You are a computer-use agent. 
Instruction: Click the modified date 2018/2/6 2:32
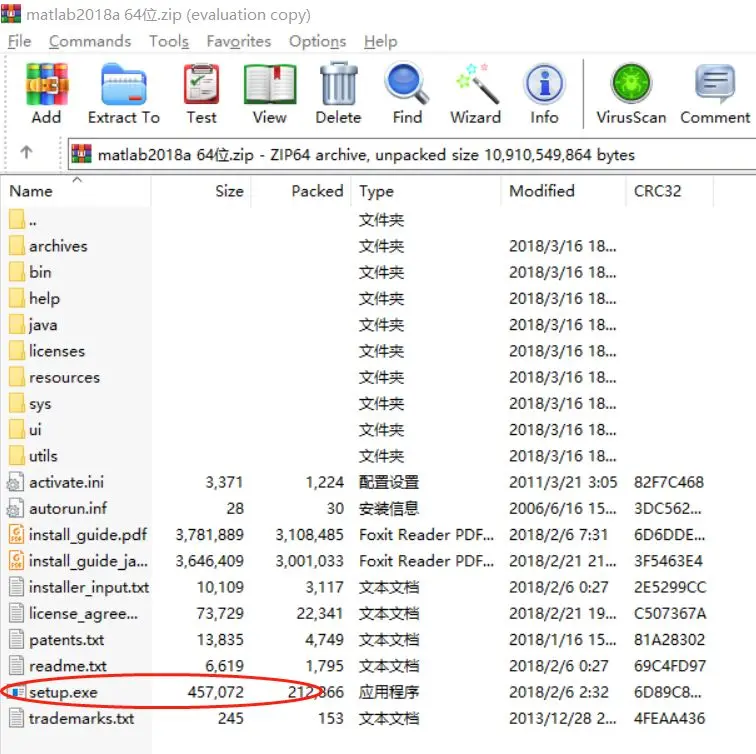click(559, 692)
